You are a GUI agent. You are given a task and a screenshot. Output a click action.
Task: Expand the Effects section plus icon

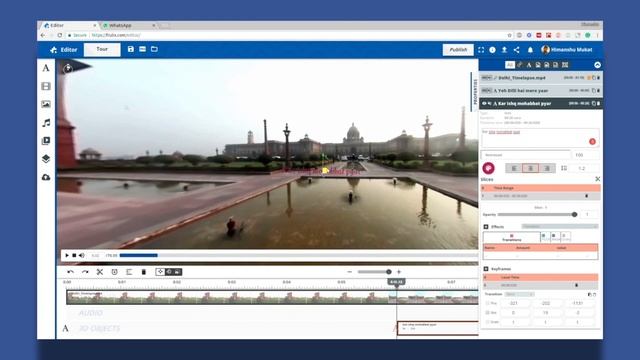tap(486, 227)
